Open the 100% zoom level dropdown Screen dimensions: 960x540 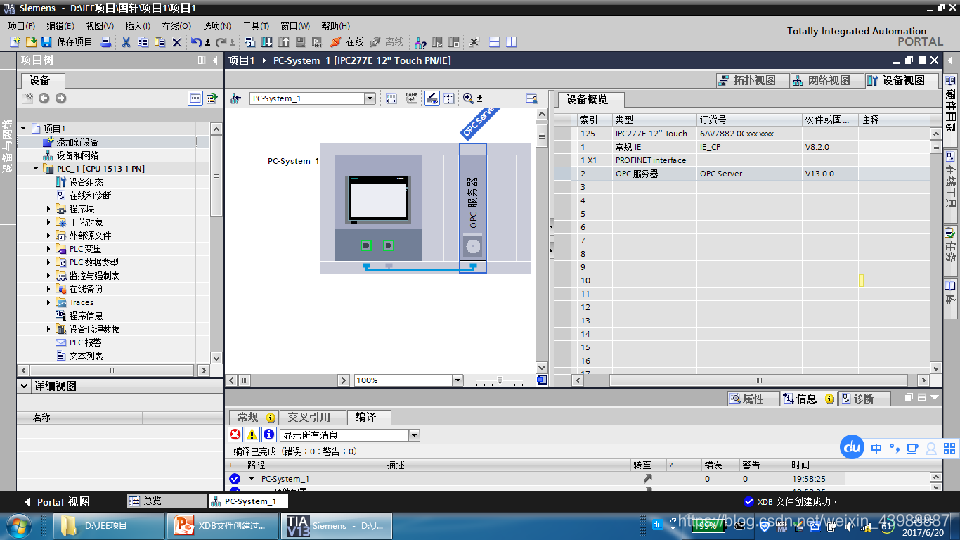pyautogui.click(x=457, y=380)
